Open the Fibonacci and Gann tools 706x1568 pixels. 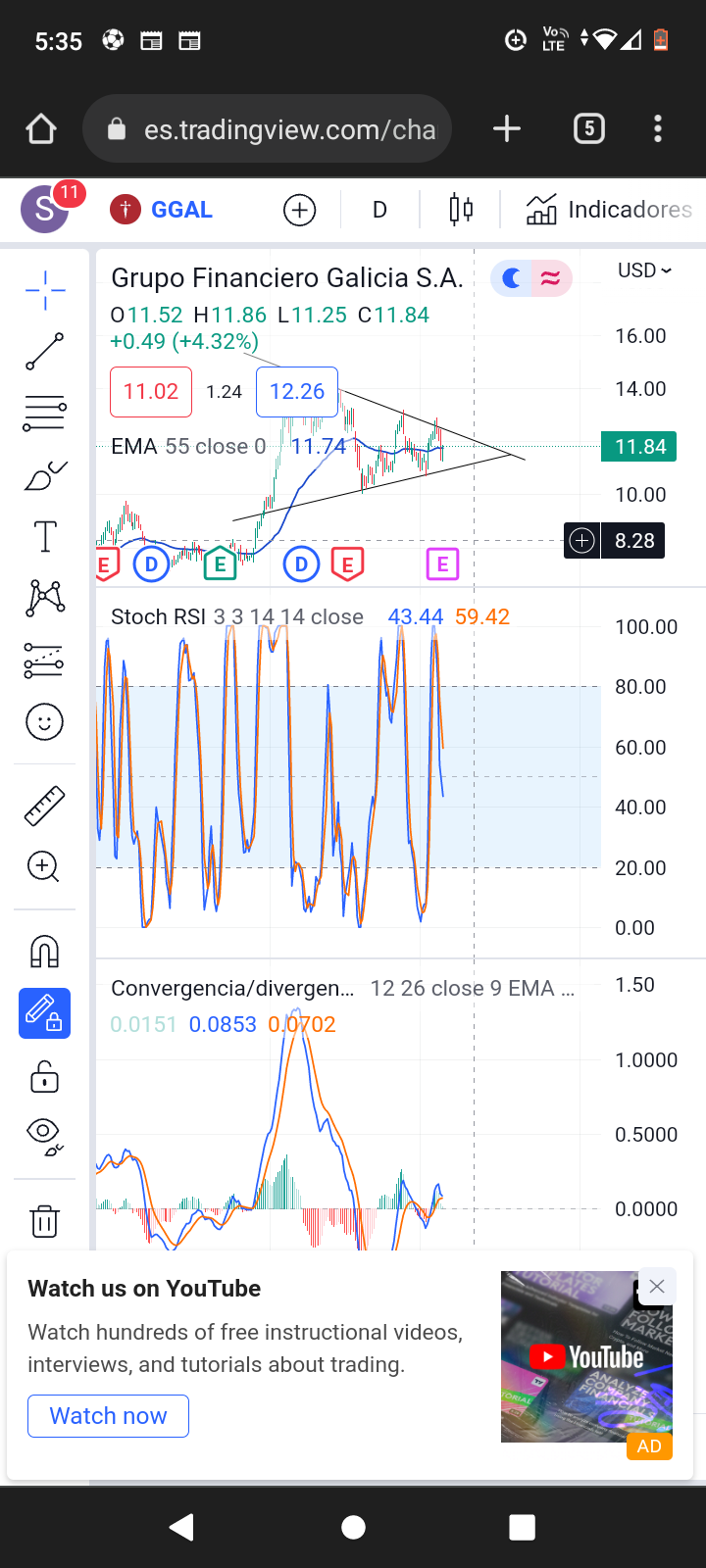point(45,413)
